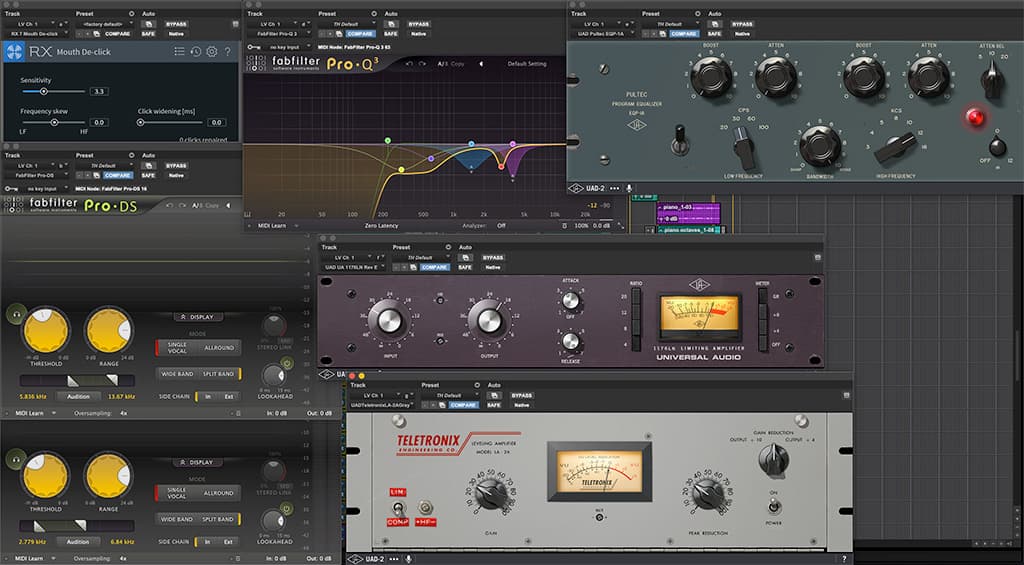Click the UAD-2 microphone icon under Pultec
1024x565 pixels.
click(x=630, y=188)
